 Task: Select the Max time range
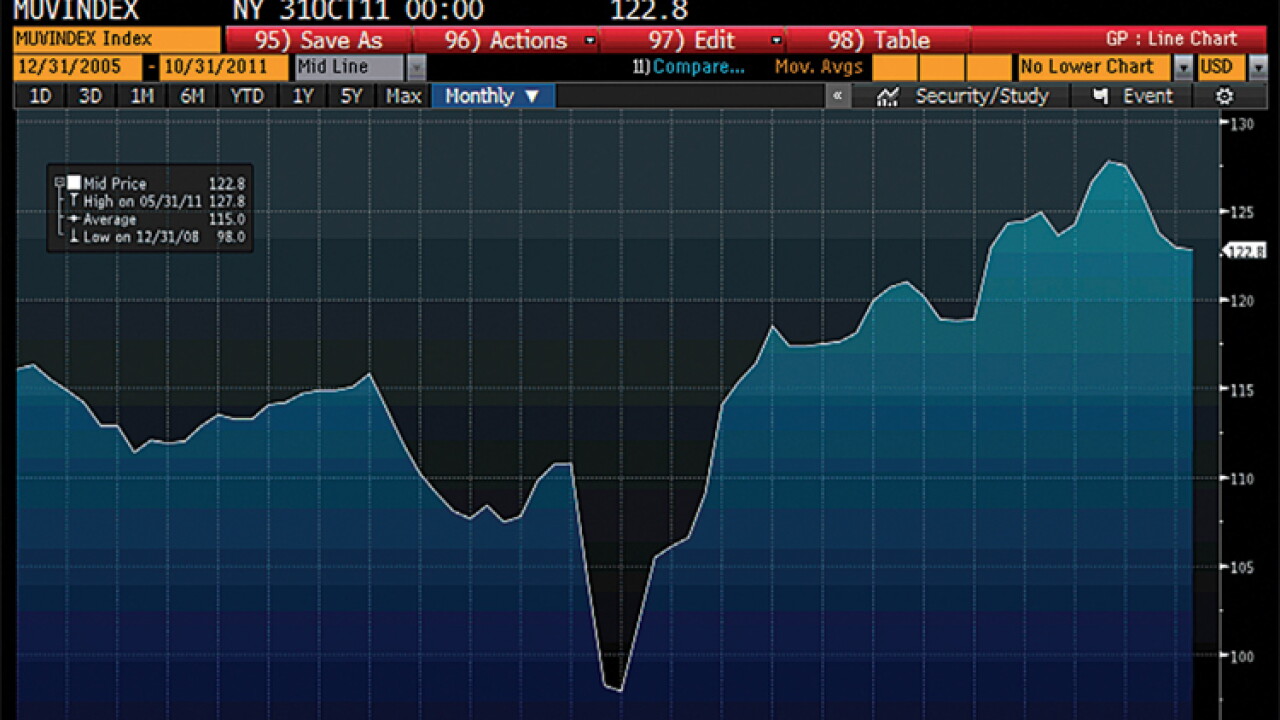(x=404, y=96)
